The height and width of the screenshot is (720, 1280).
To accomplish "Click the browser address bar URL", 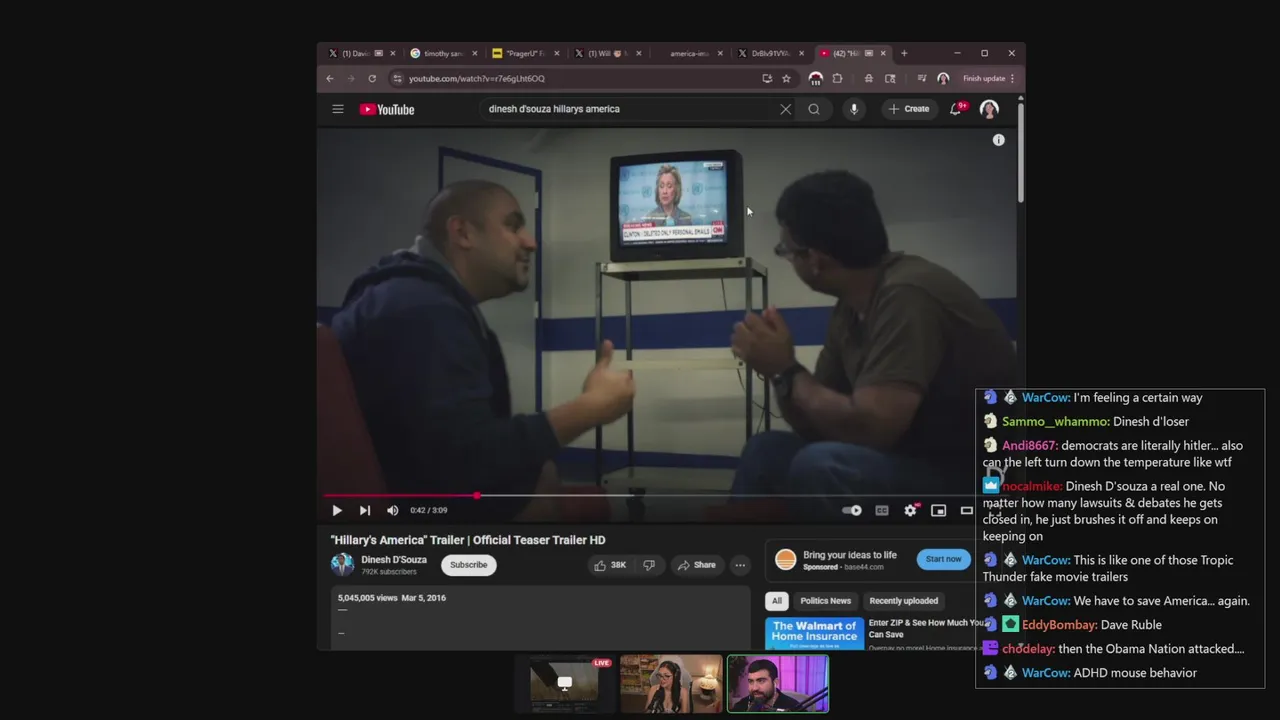I will tap(477, 78).
